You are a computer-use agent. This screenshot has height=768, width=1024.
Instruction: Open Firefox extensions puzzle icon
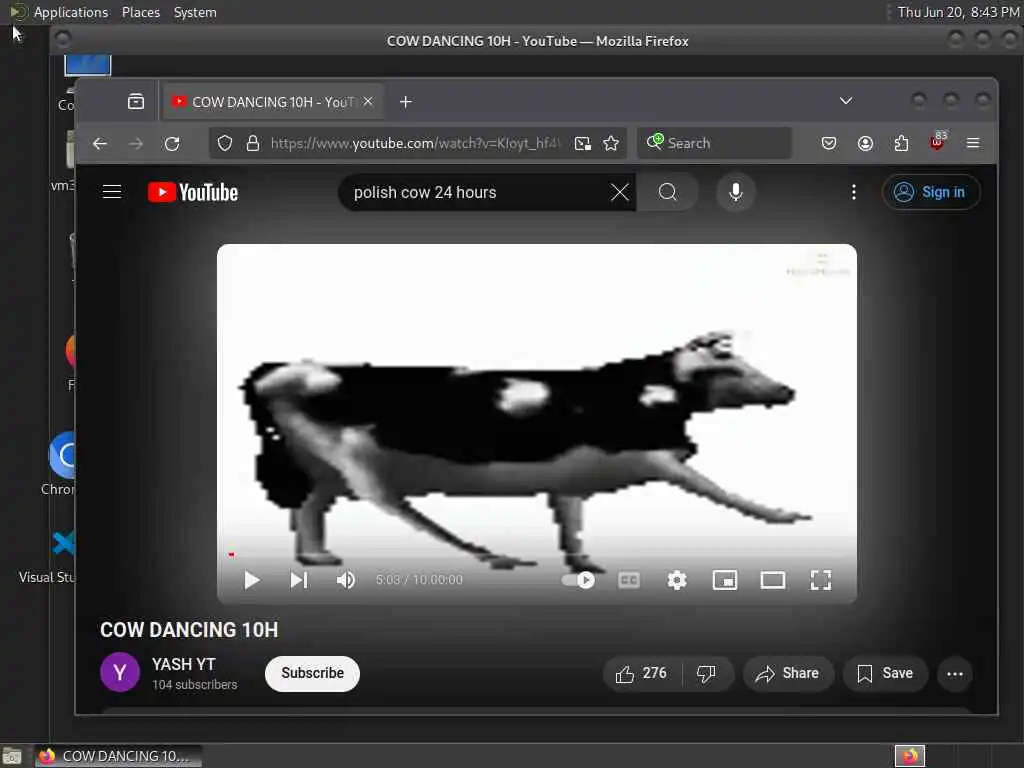point(901,143)
